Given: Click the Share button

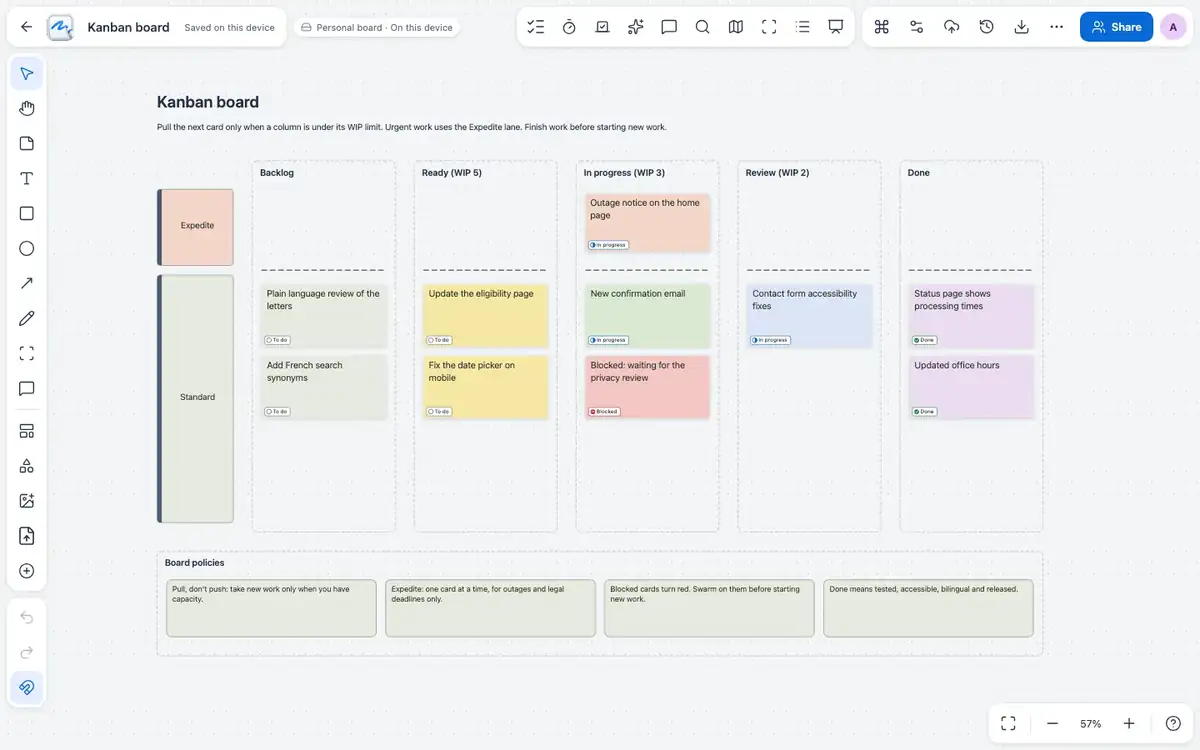Looking at the screenshot, I should [x=1116, y=27].
